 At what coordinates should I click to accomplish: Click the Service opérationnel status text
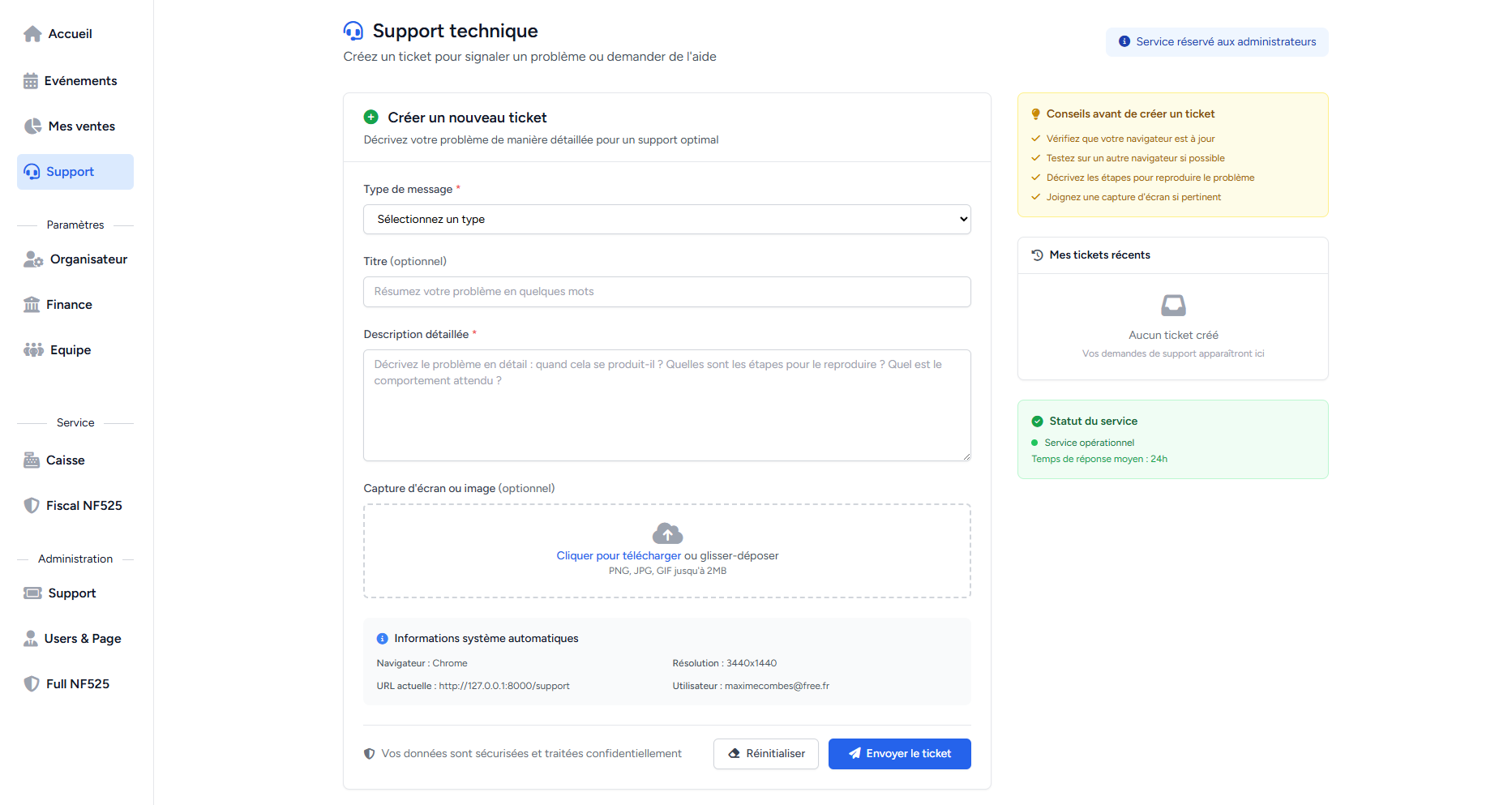pyautogui.click(x=1090, y=443)
